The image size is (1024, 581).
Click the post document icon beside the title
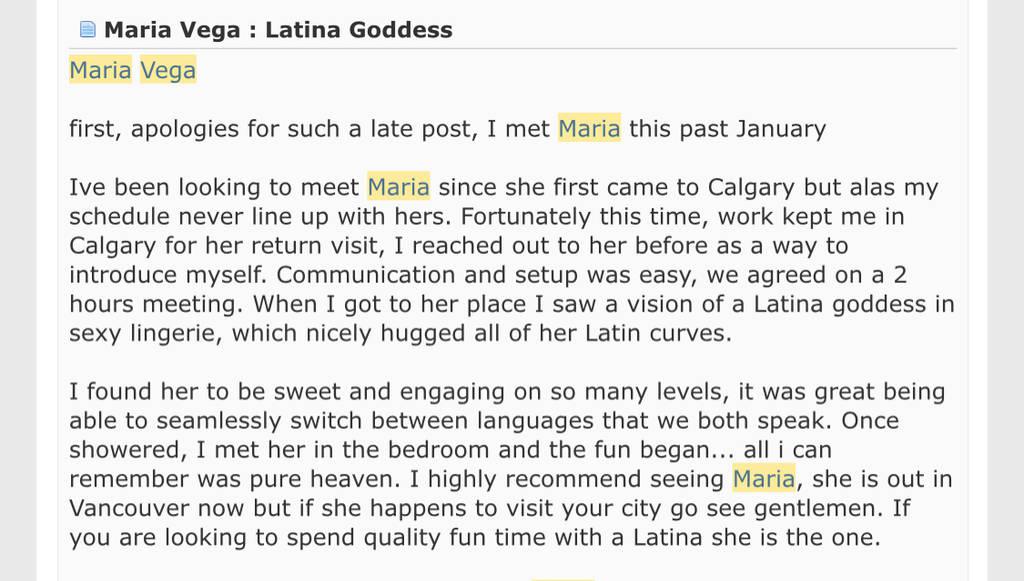[88, 30]
